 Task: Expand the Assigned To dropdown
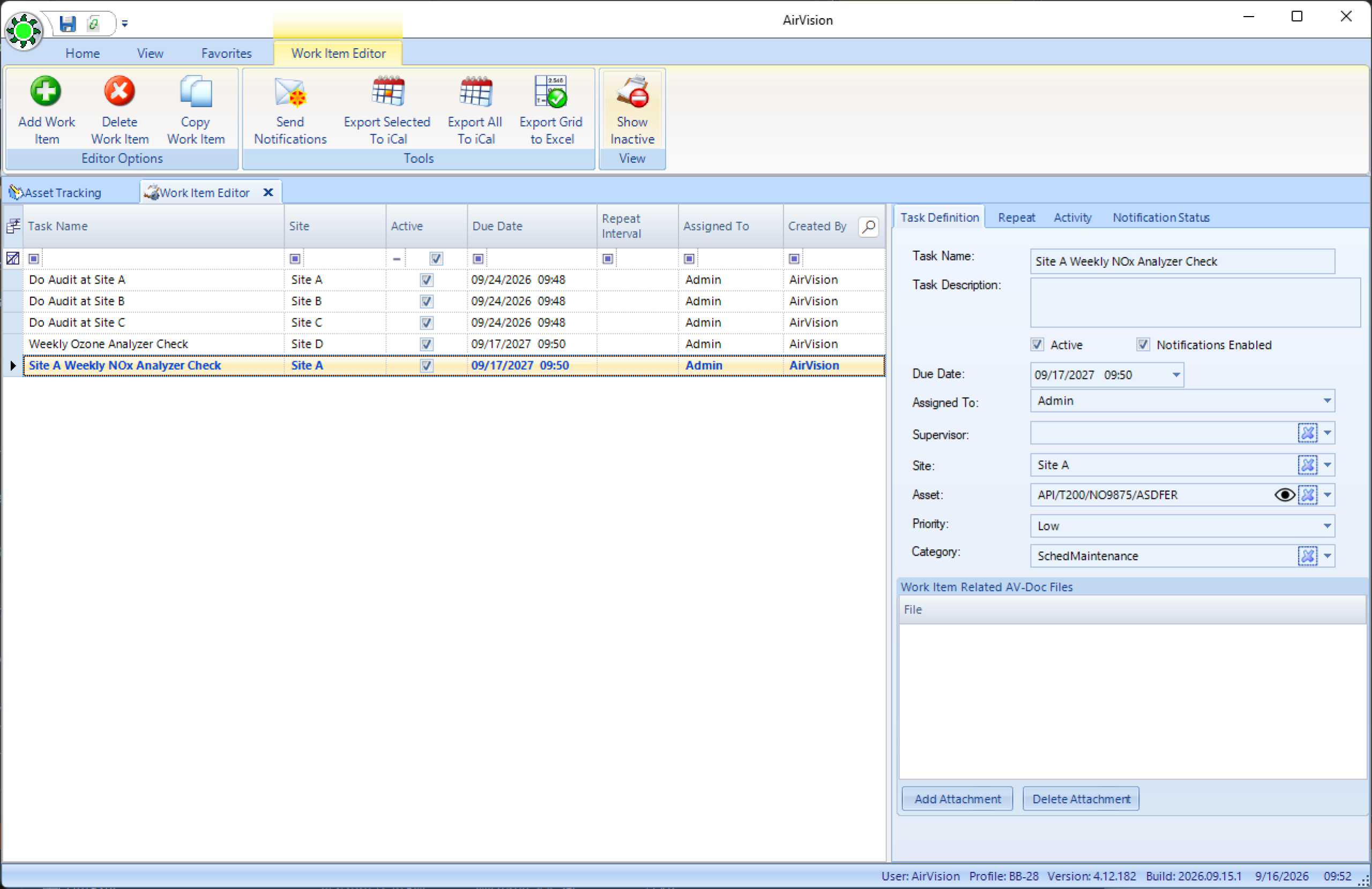1327,401
